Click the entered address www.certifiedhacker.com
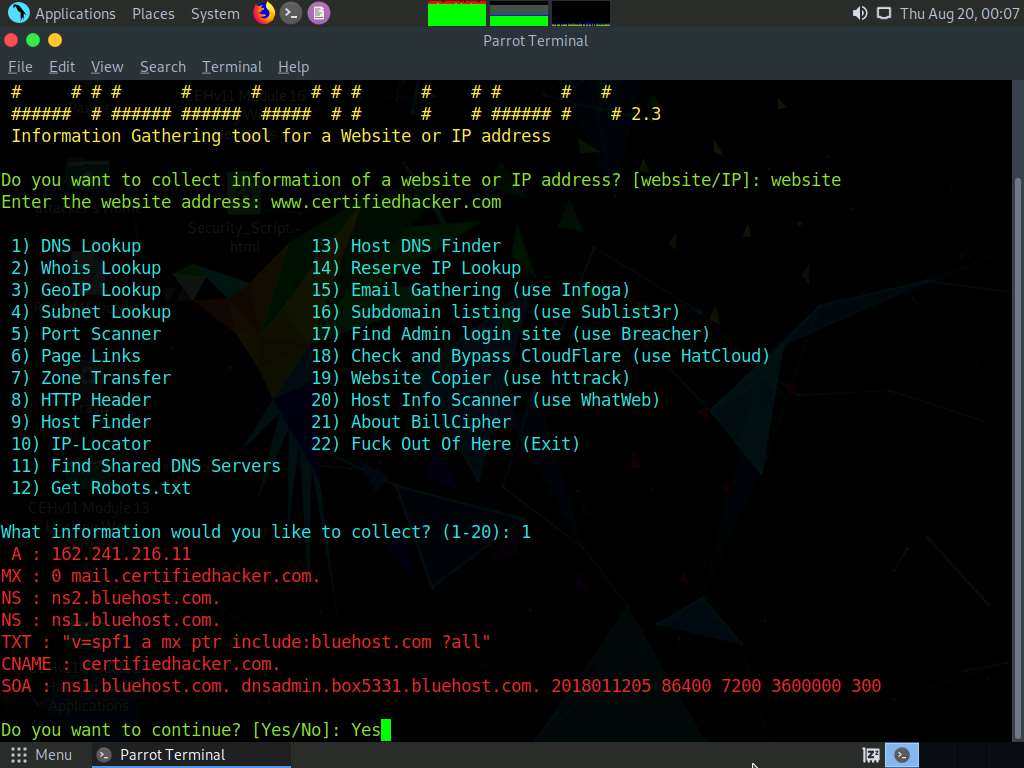 [386, 202]
